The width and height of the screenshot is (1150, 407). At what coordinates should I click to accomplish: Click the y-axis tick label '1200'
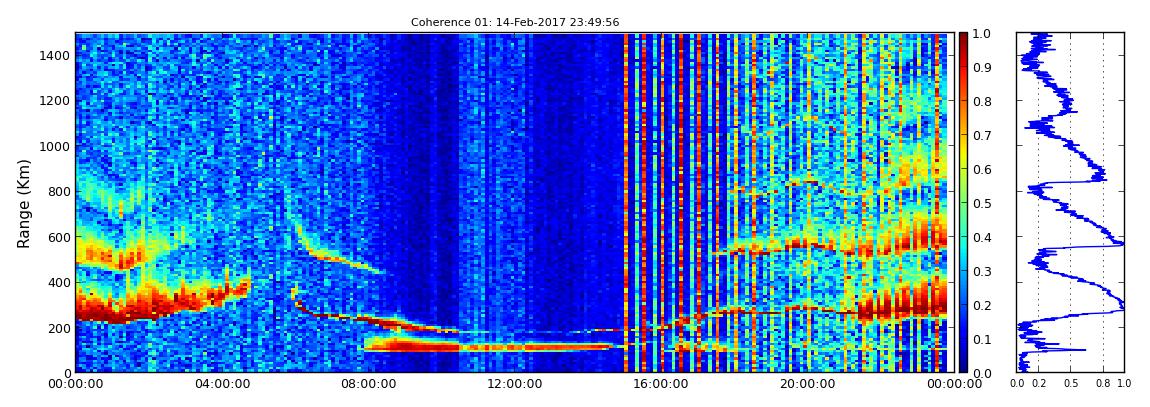[54, 100]
